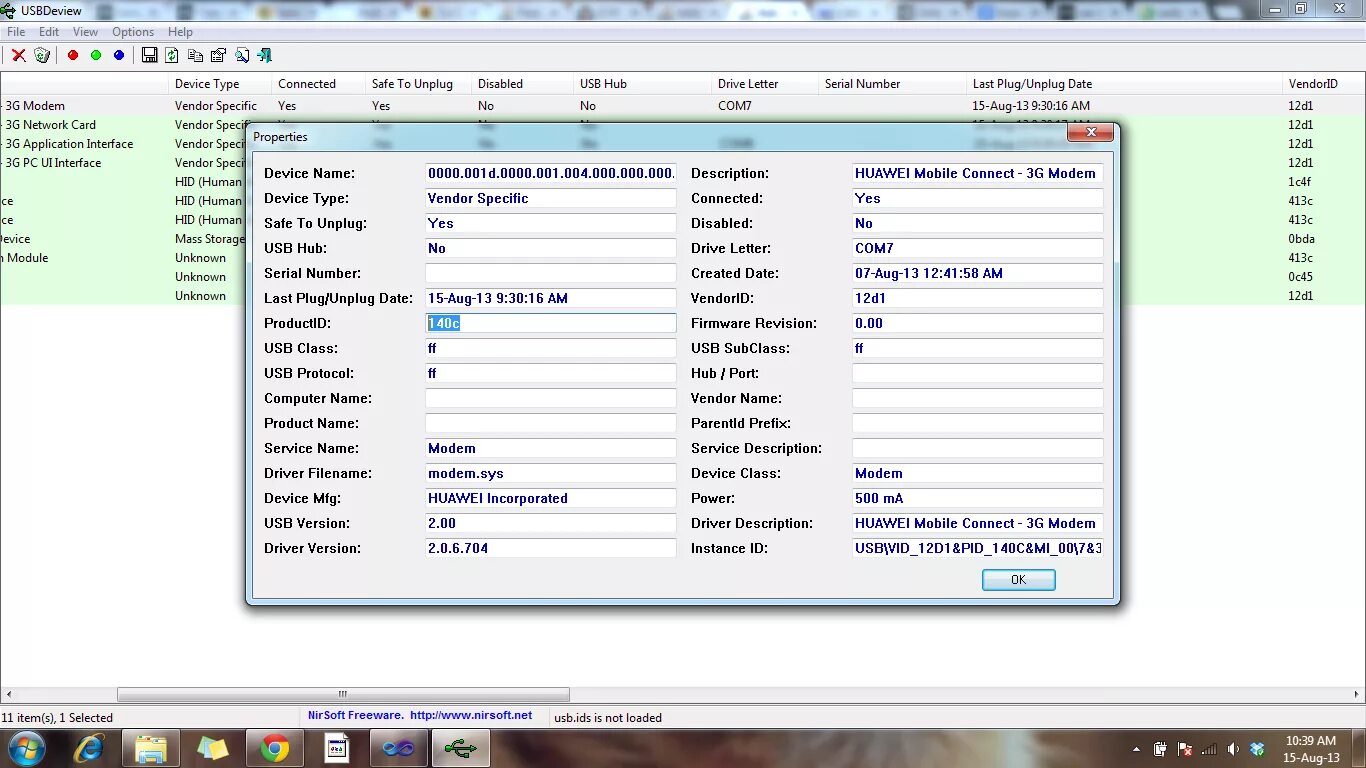Click the Instance ID field
The height and width of the screenshot is (768, 1366).
click(978, 548)
